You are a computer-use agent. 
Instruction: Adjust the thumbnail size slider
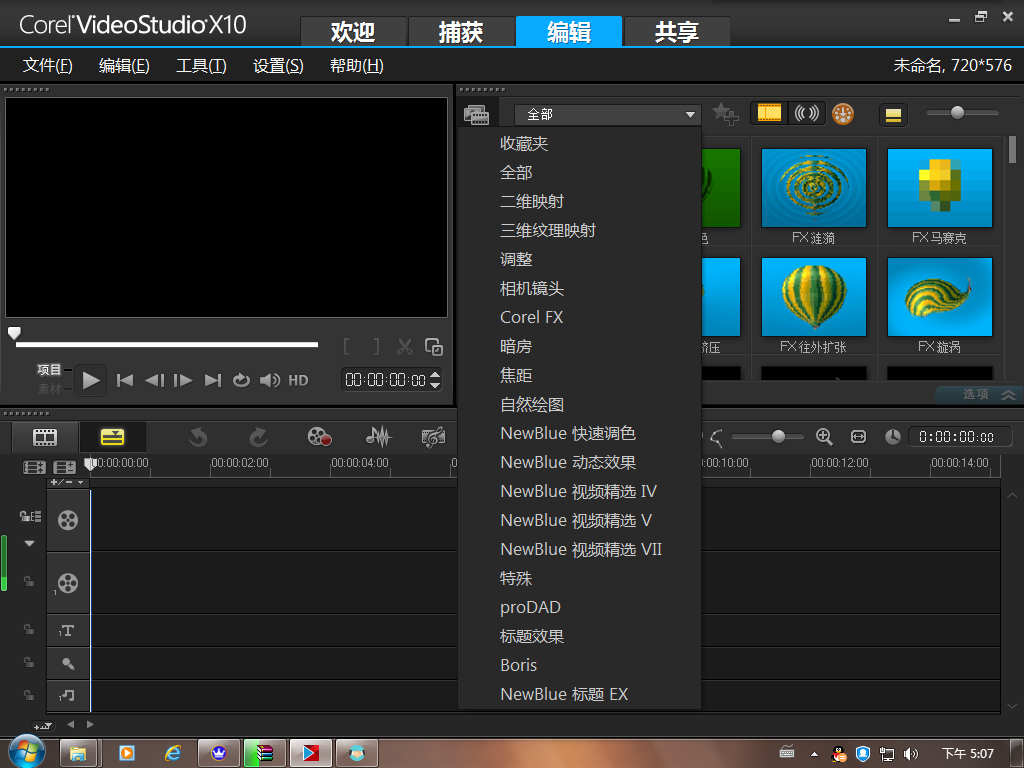pos(957,112)
